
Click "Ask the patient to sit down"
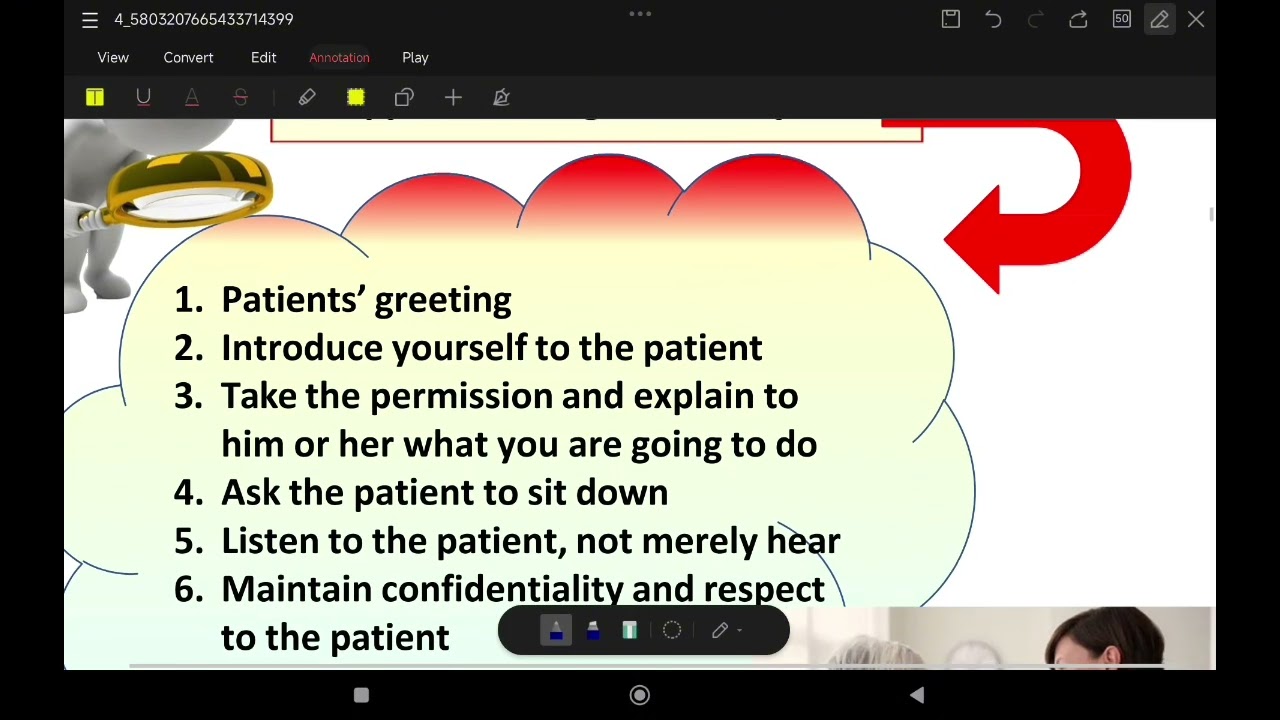tap(444, 492)
